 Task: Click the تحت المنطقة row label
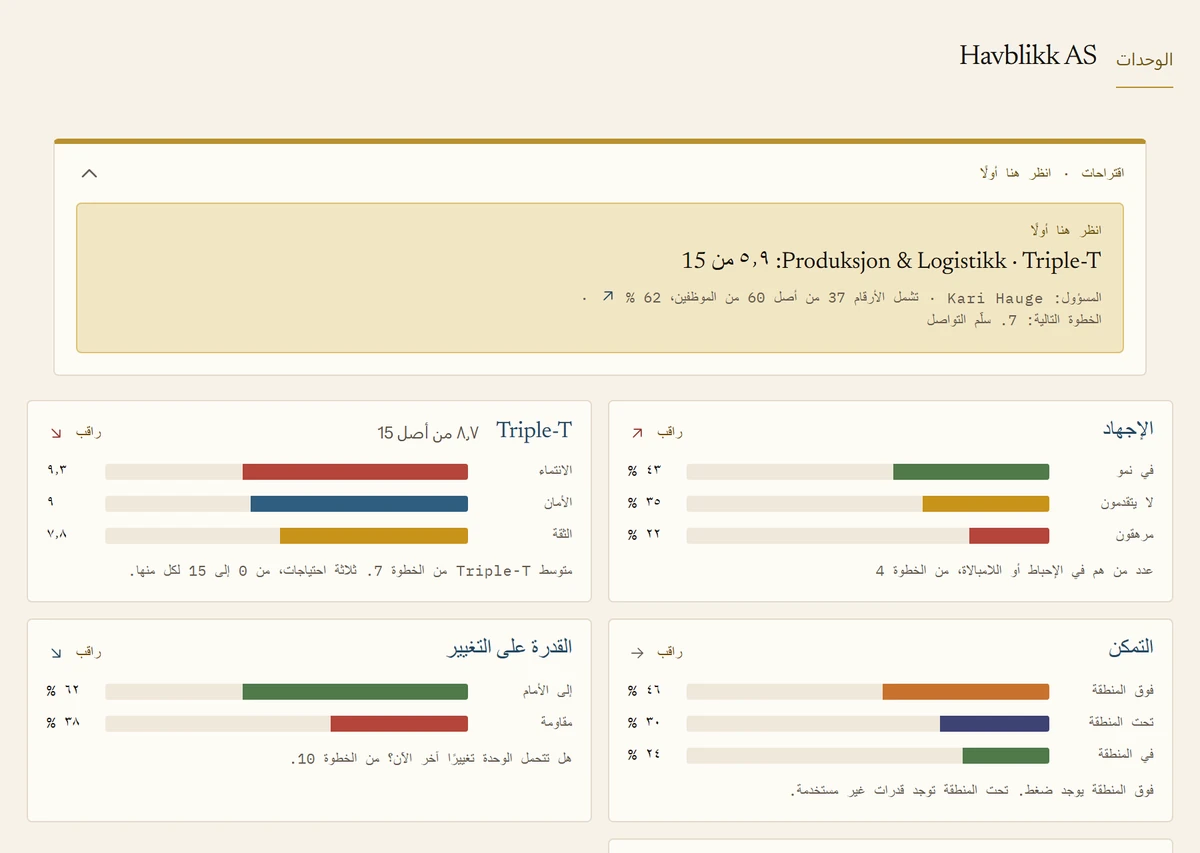pos(1122,723)
